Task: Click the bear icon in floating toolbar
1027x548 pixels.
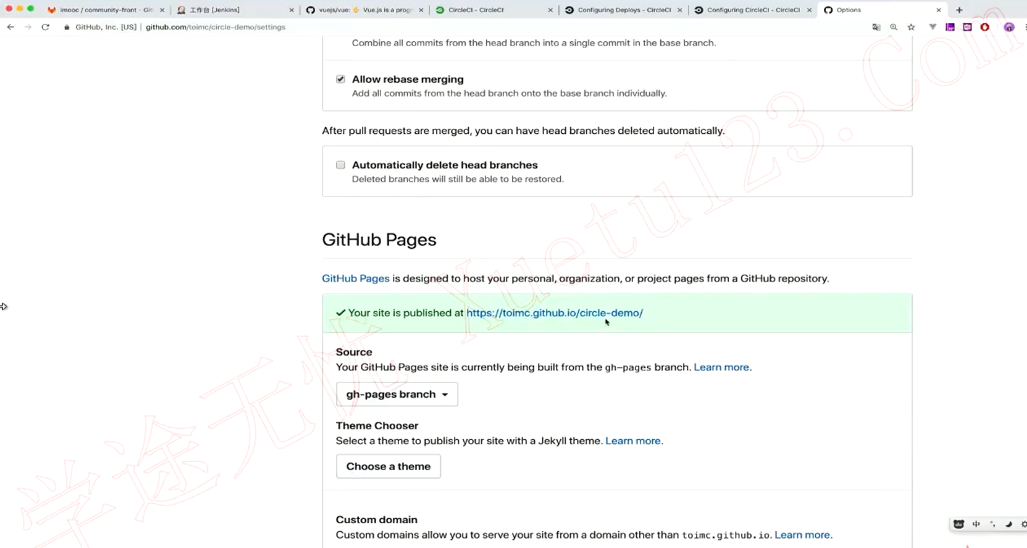Action: 959,524
